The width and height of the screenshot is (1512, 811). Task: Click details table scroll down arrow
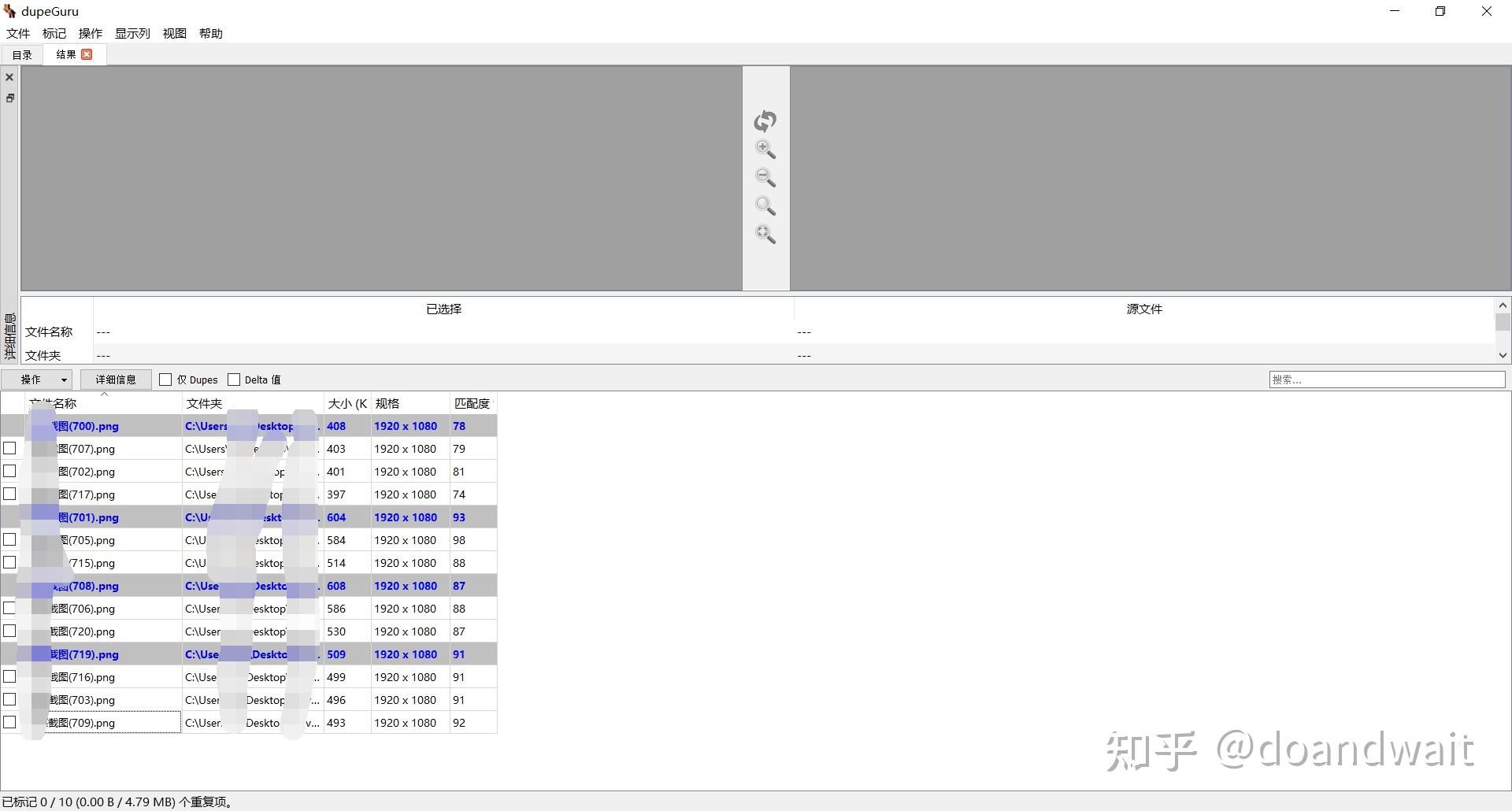(1503, 355)
